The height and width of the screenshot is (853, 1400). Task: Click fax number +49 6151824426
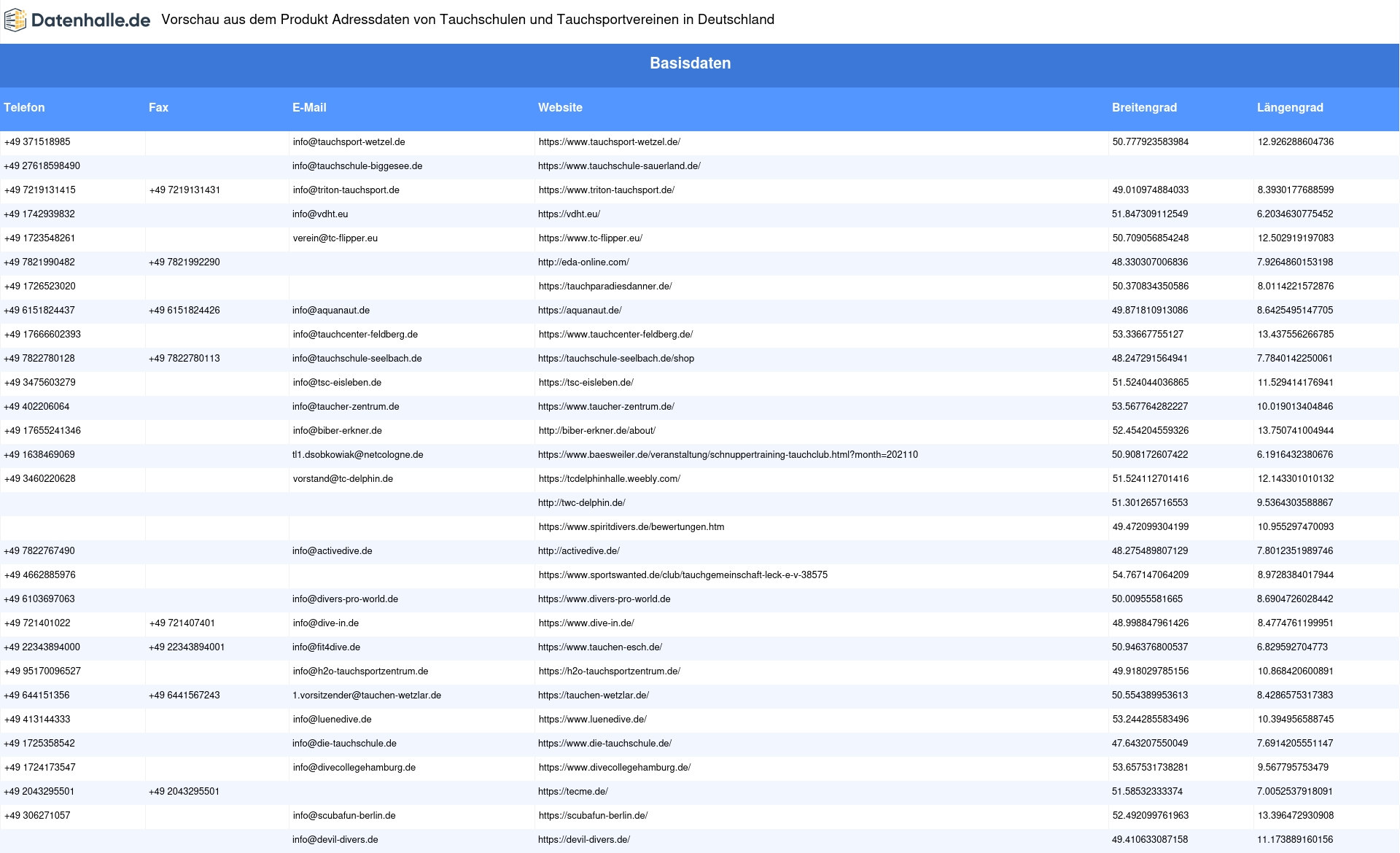(x=184, y=311)
